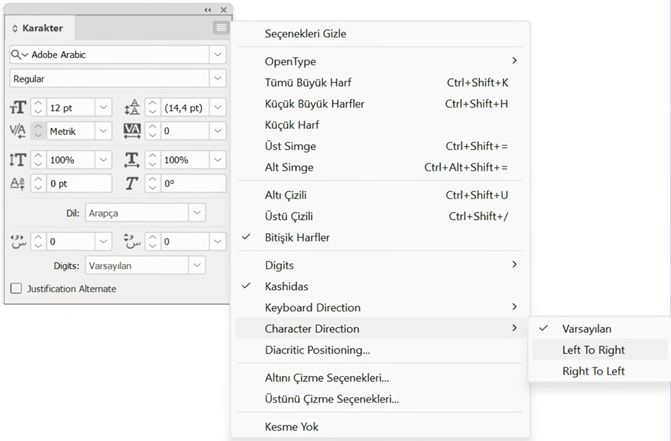Open the 12 pt font size dropdown

point(103,107)
